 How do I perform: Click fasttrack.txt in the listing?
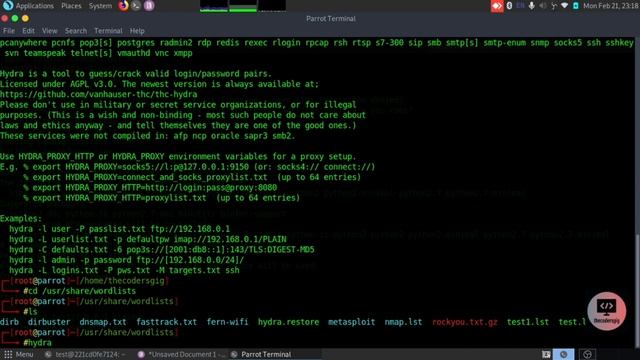[167, 322]
